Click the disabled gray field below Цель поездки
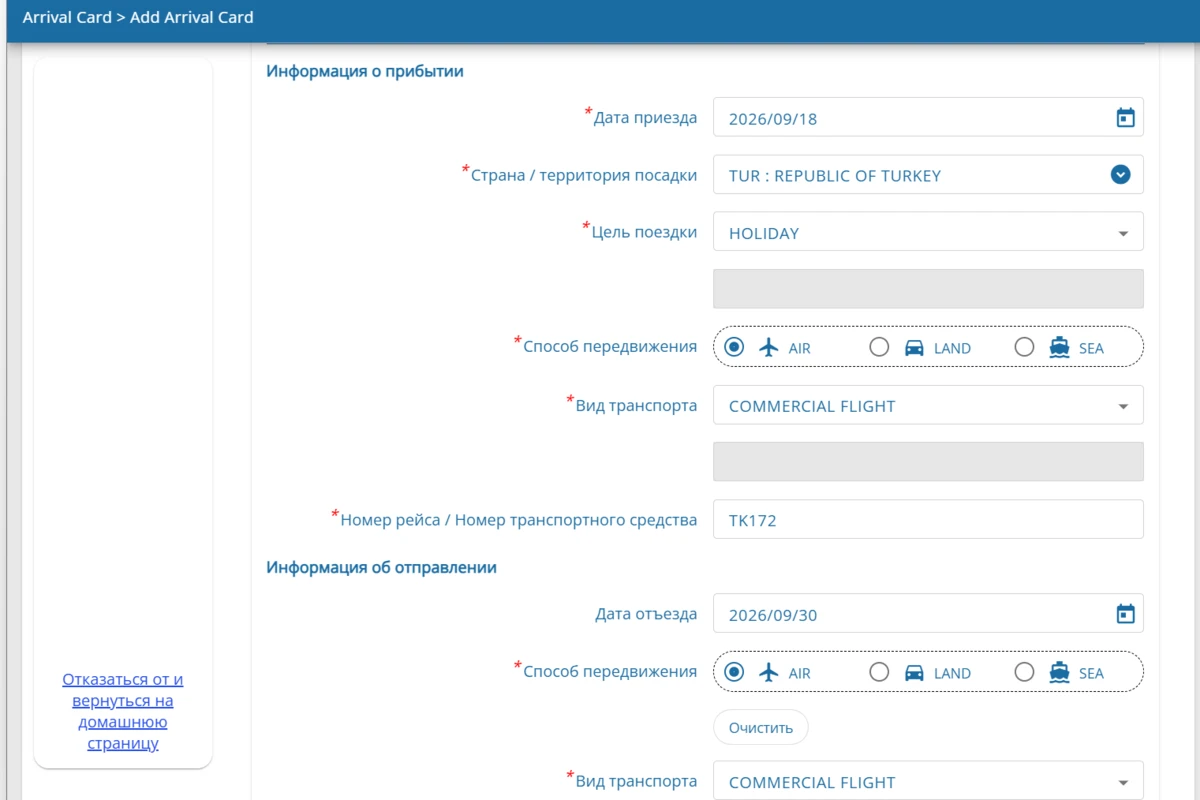This screenshot has height=800, width=1200. pyautogui.click(x=928, y=289)
